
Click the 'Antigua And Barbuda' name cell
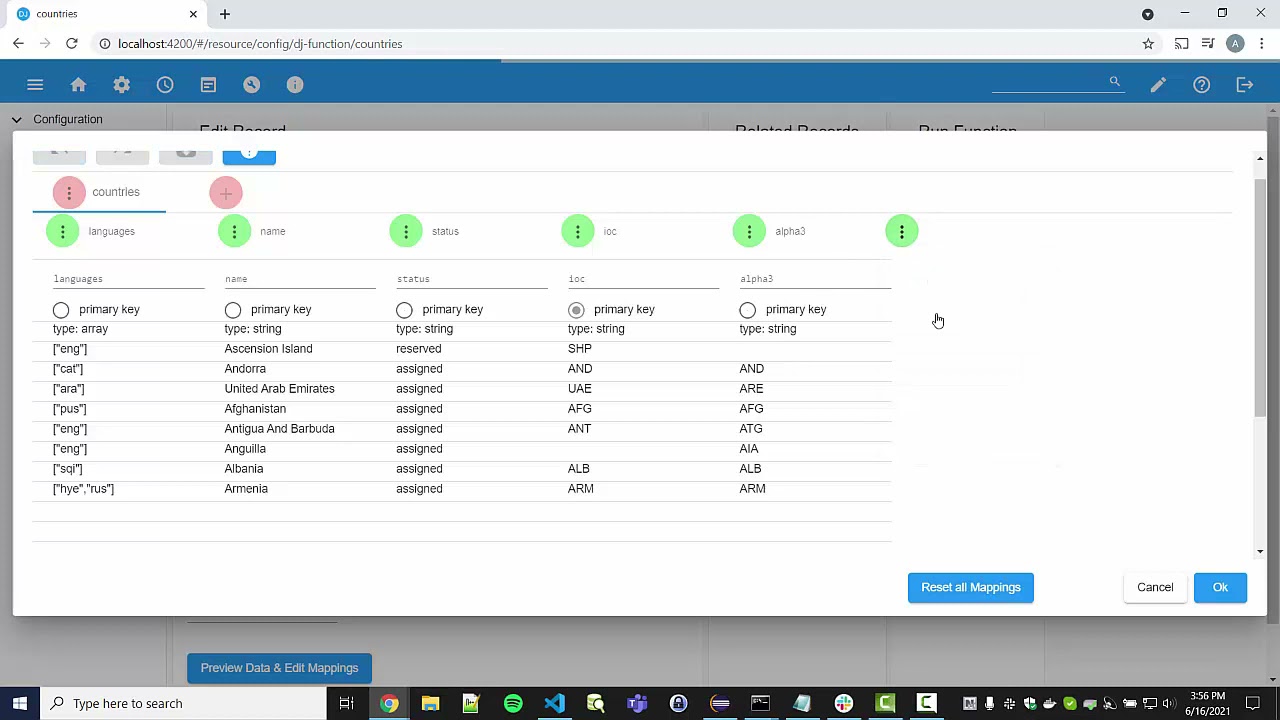279,429
